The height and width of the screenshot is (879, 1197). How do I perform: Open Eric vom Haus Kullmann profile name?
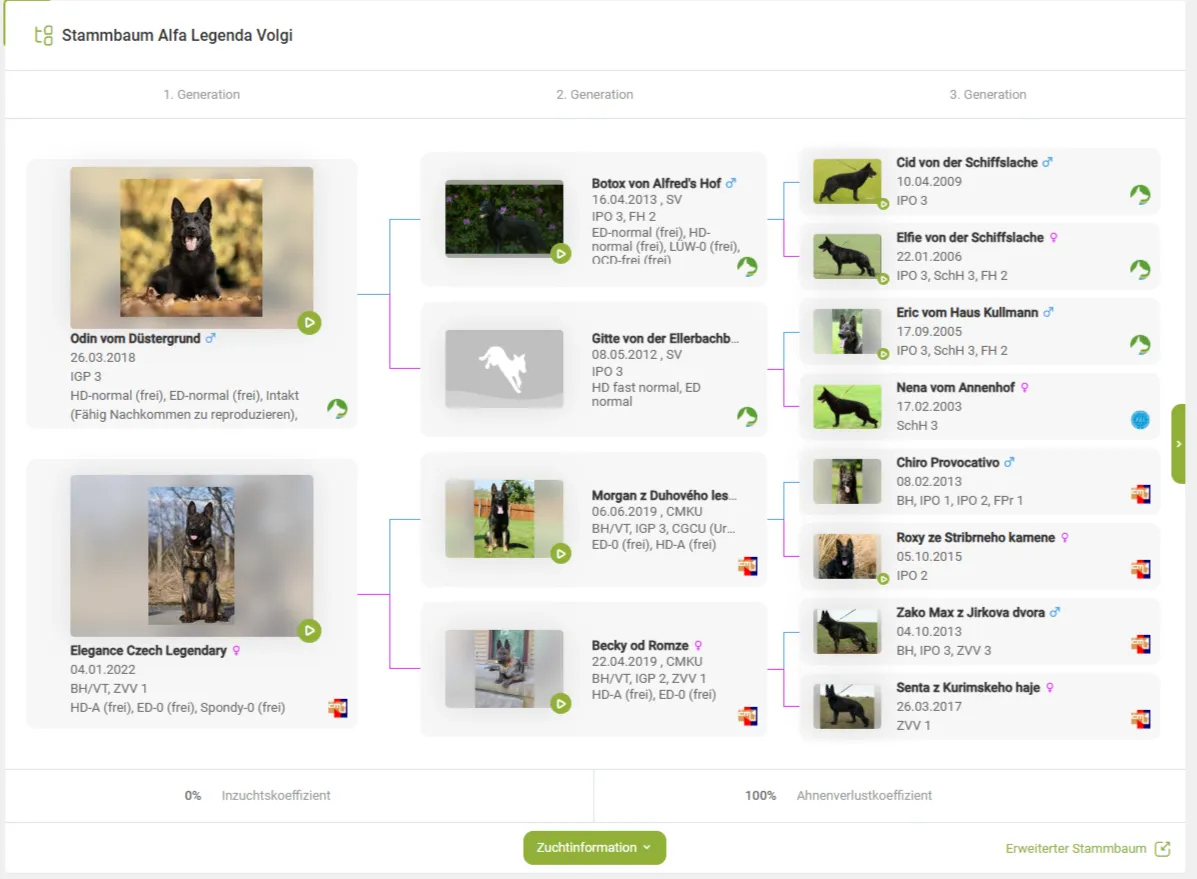pyautogui.click(x=968, y=313)
